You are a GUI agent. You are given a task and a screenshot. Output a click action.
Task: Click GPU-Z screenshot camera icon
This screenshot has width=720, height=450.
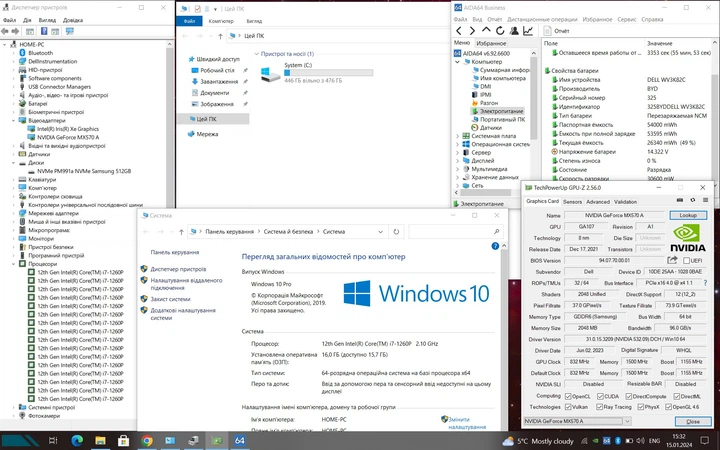680,200
